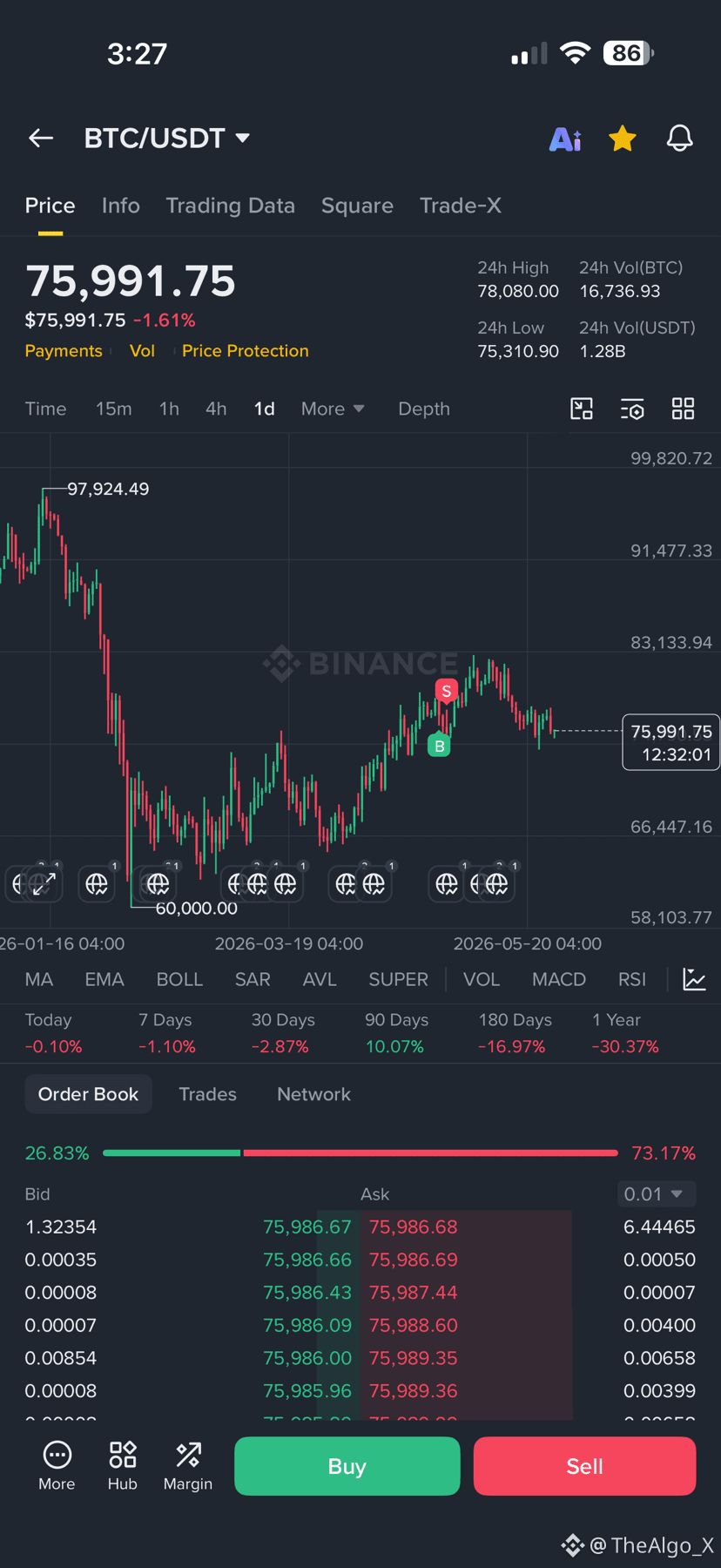Switch to the Price tab
This screenshot has height=1568, width=721.
click(50, 206)
